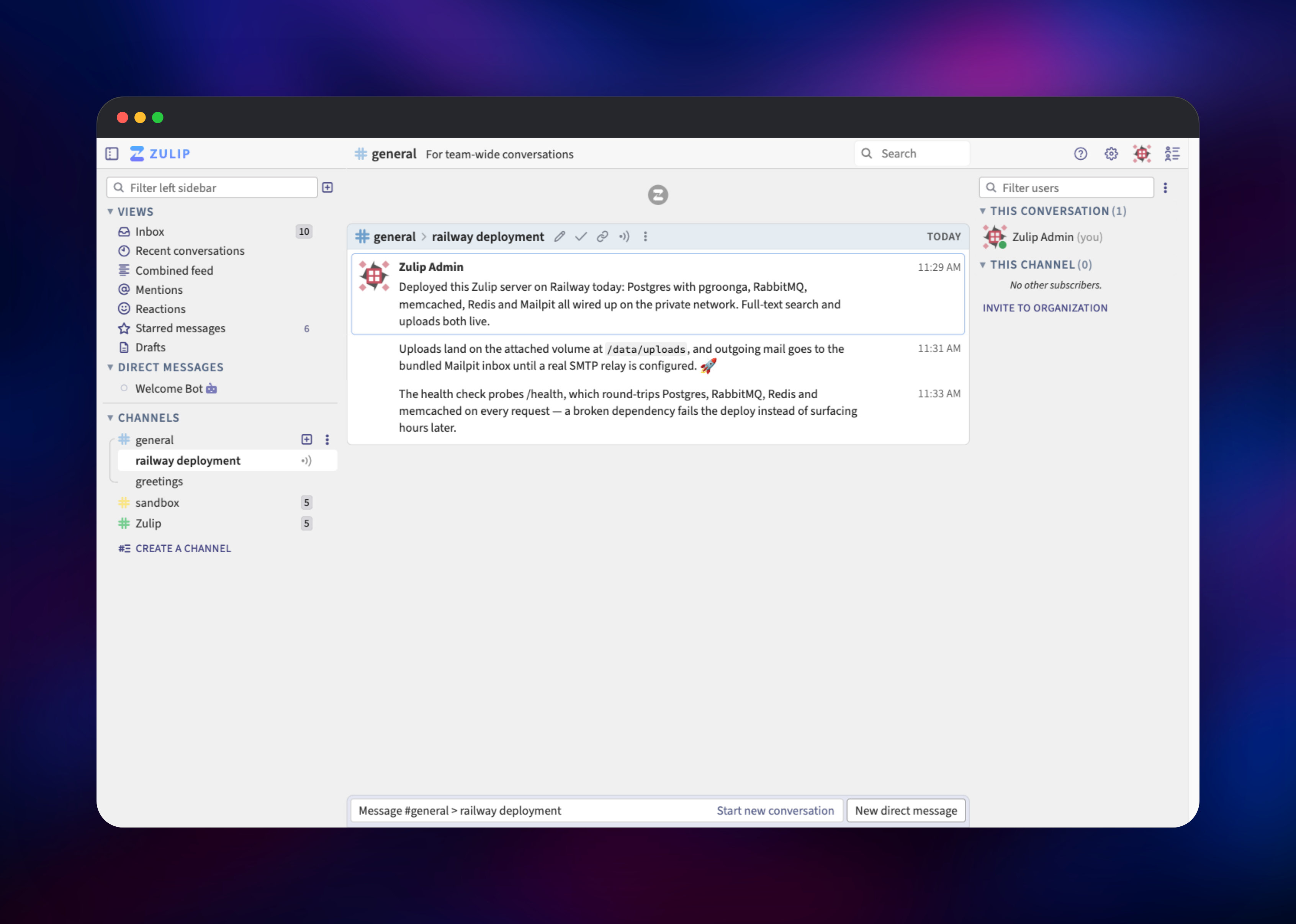The height and width of the screenshot is (924, 1296).
Task: Click the 11:31 AM message timestamp
Action: point(939,349)
